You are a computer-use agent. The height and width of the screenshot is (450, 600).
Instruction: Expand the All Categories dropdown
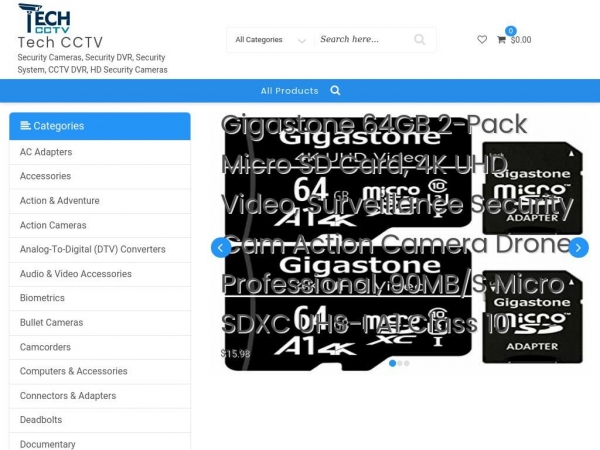tap(271, 40)
